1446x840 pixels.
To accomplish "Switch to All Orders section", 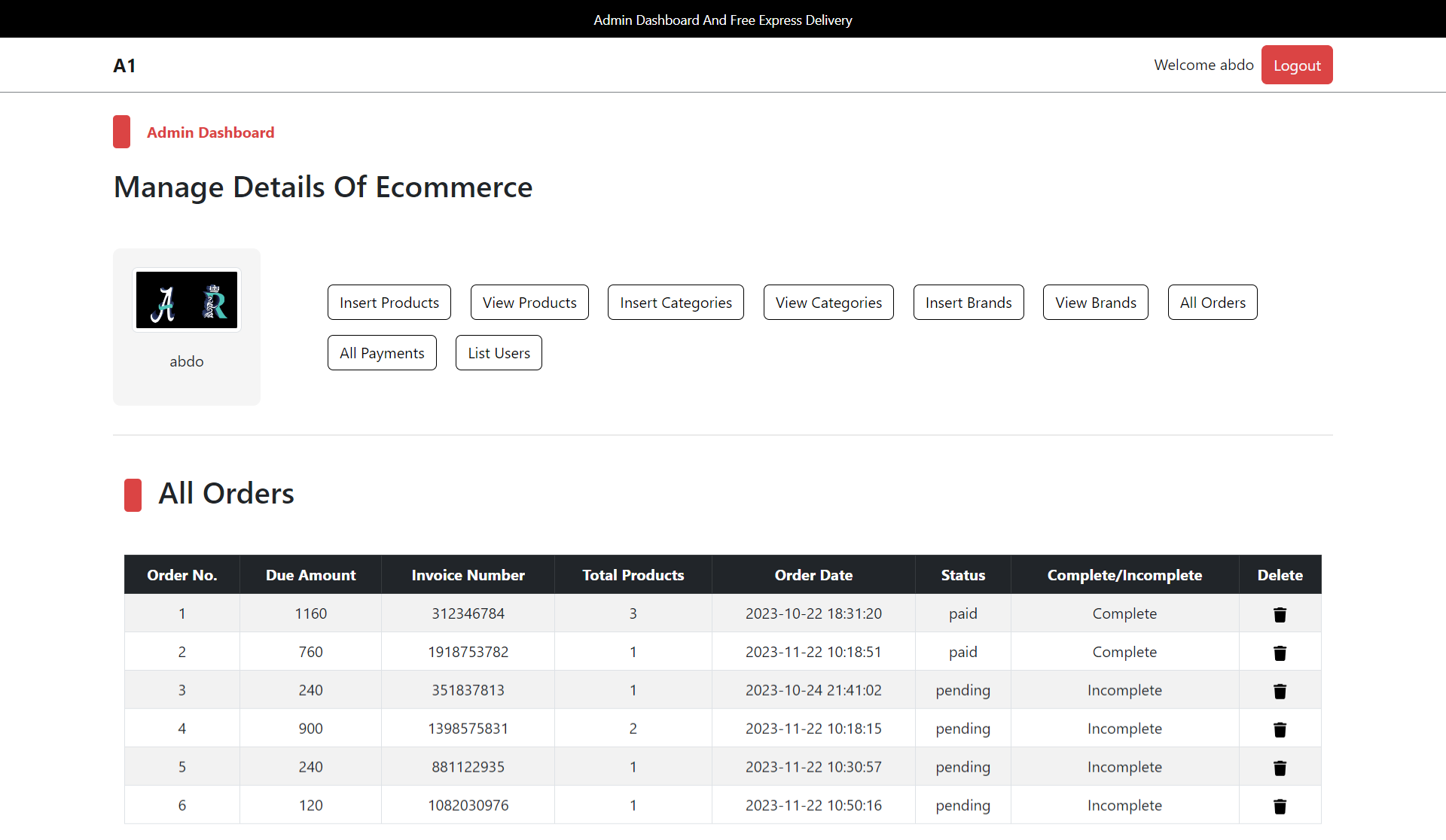I will coord(1213,303).
